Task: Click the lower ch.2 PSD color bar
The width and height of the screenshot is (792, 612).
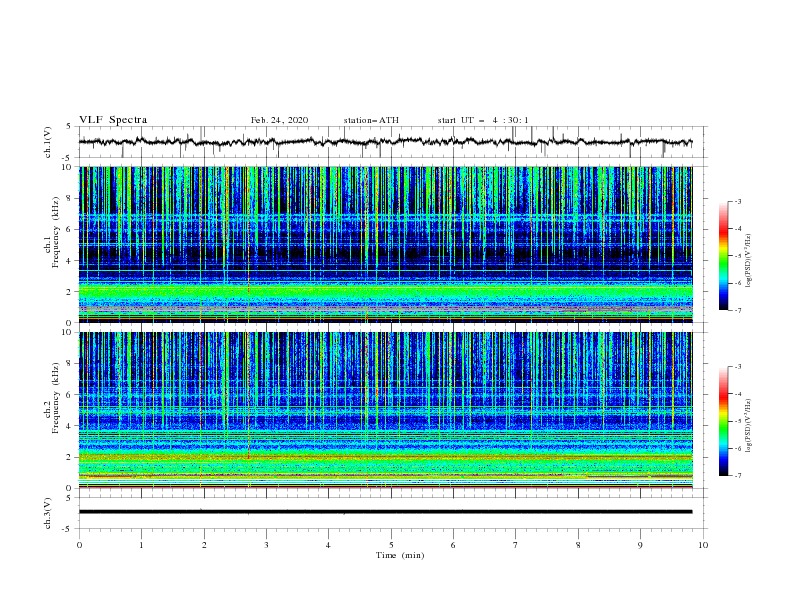Action: [x=723, y=421]
